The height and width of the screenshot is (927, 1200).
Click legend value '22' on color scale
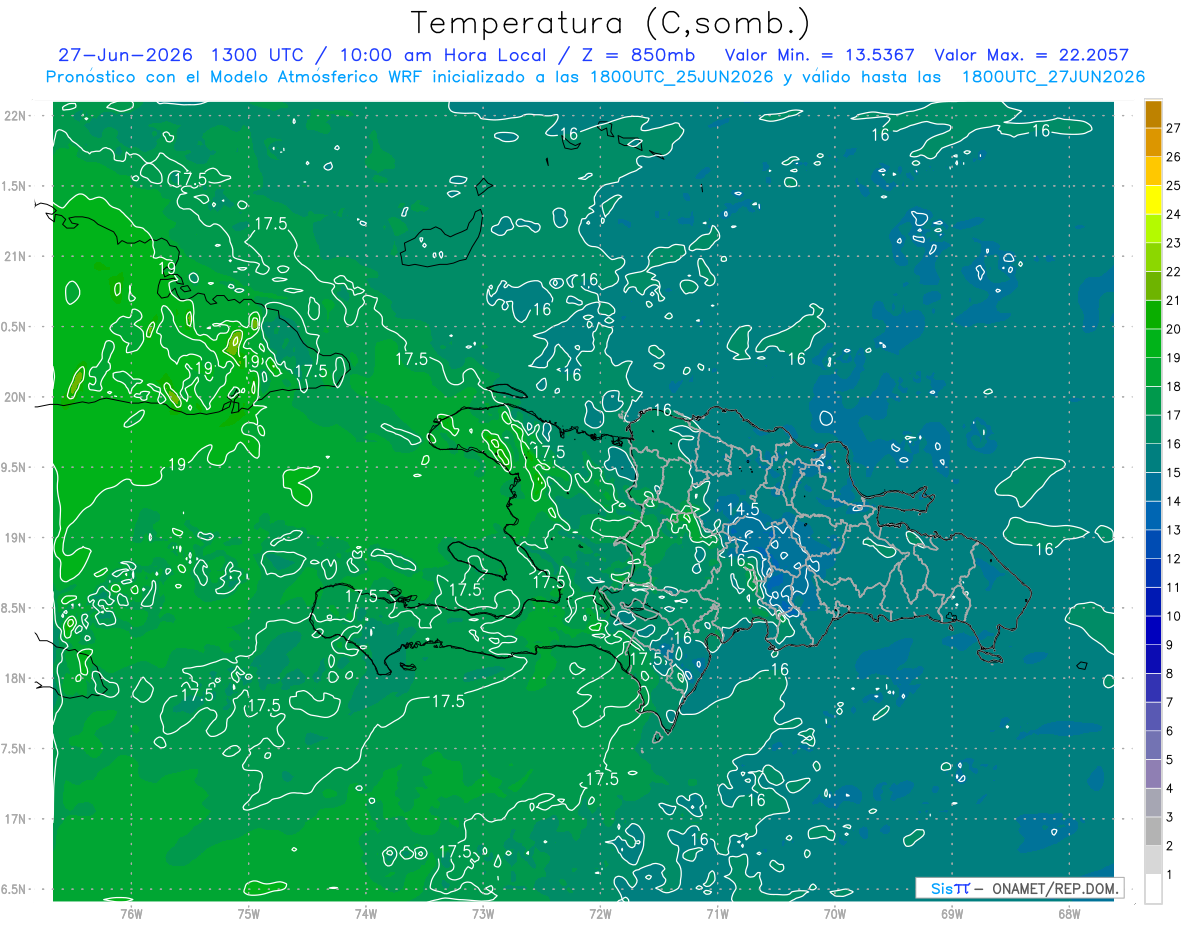click(x=1174, y=272)
